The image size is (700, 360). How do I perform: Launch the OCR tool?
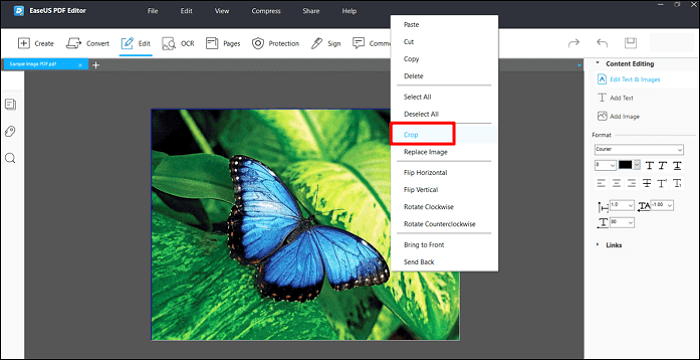[x=178, y=43]
